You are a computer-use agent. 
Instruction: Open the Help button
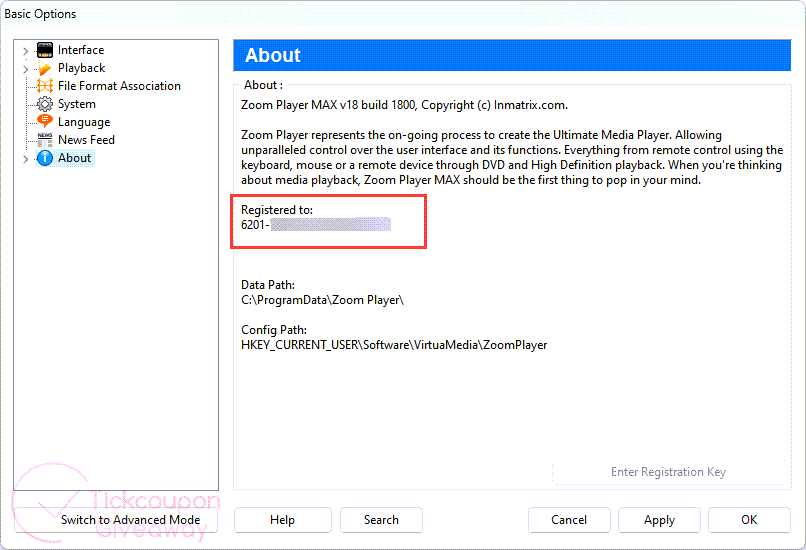[283, 520]
